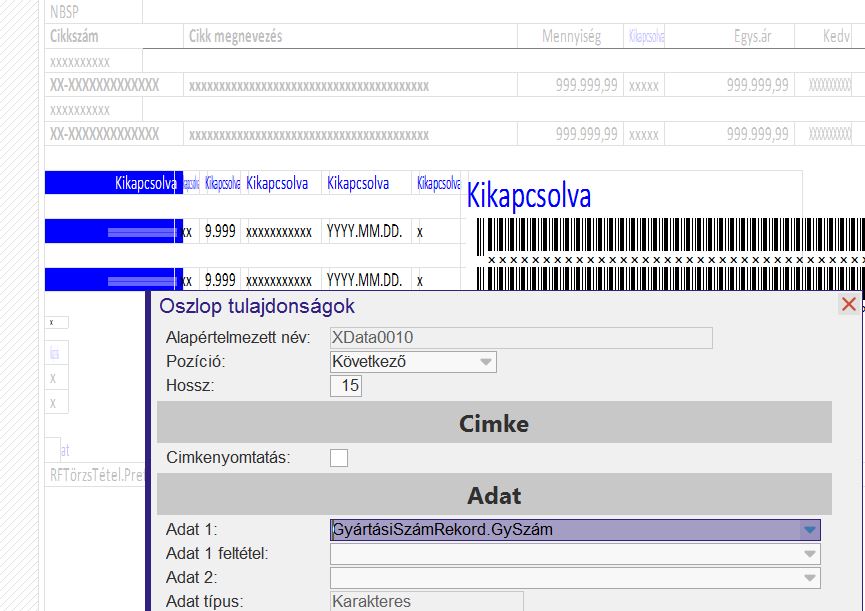
Task: Click the RFTörzsTétel.Pre field in report
Action: (95, 474)
